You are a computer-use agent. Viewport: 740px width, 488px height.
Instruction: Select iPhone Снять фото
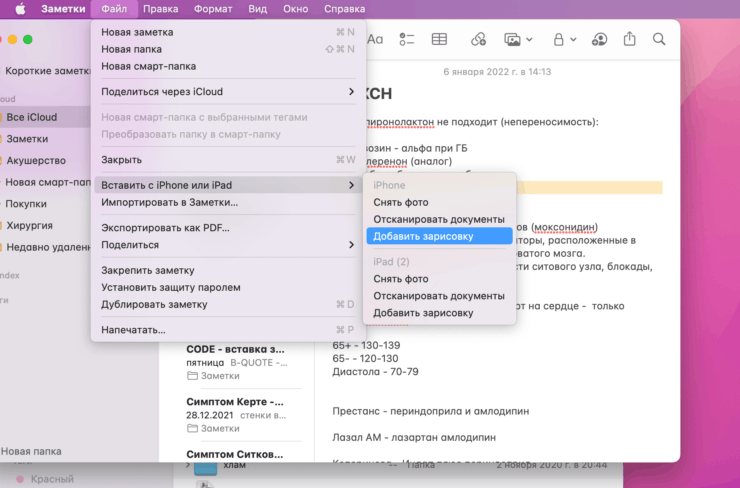439,202
